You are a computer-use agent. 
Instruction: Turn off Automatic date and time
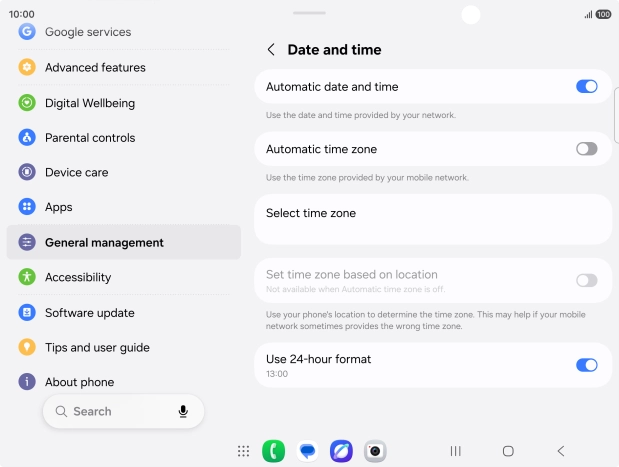tap(586, 86)
